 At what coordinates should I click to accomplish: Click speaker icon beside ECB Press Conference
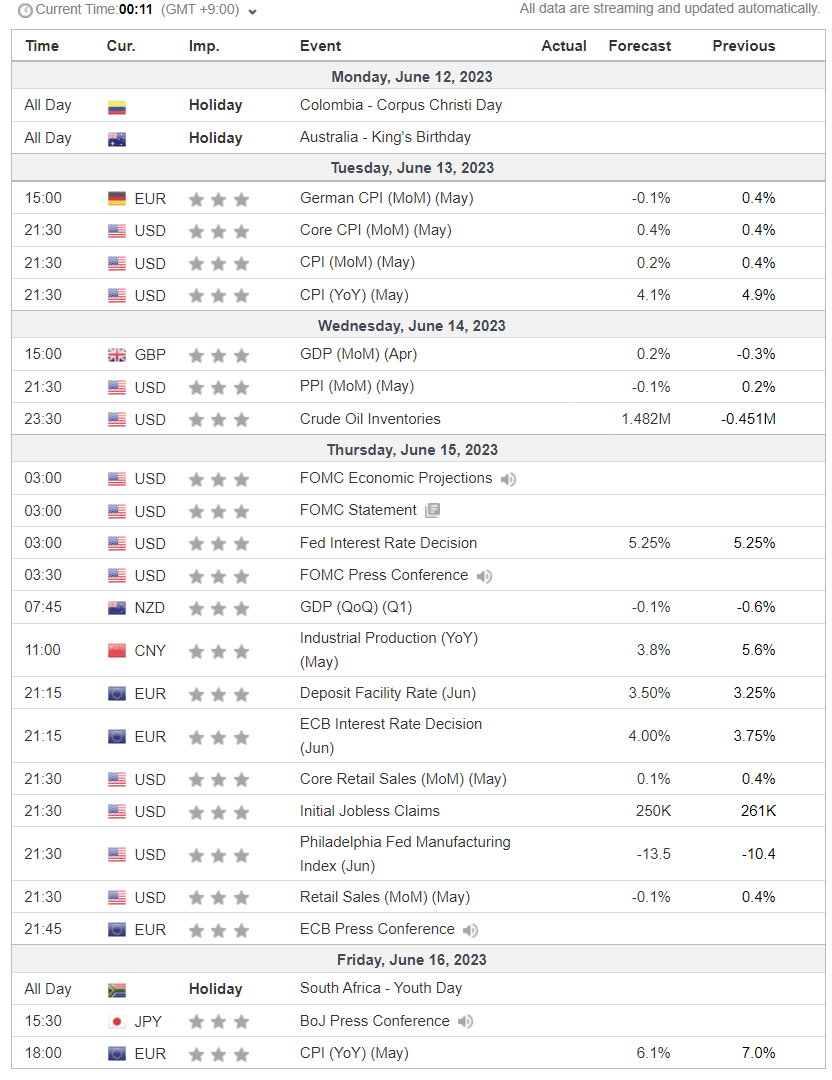pyautogui.click(x=470, y=931)
